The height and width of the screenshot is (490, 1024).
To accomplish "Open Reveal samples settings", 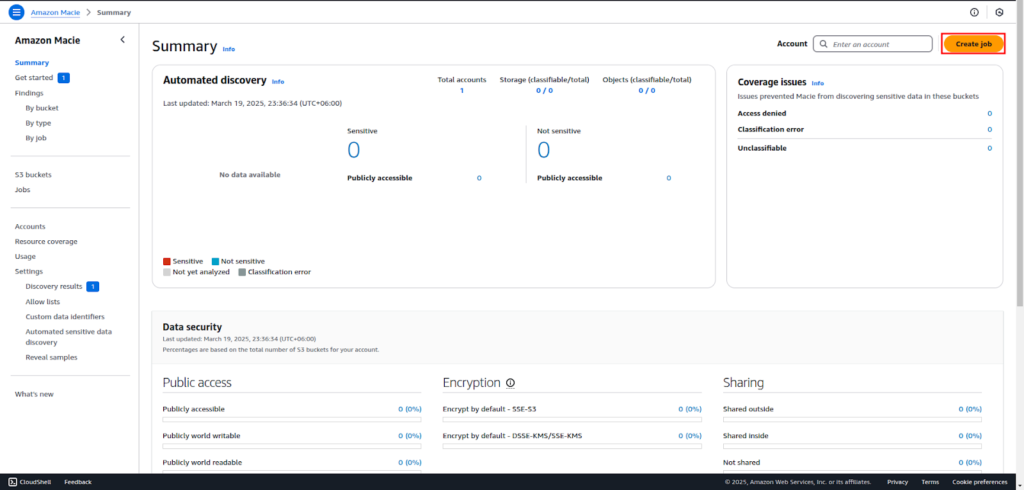I will coord(51,357).
